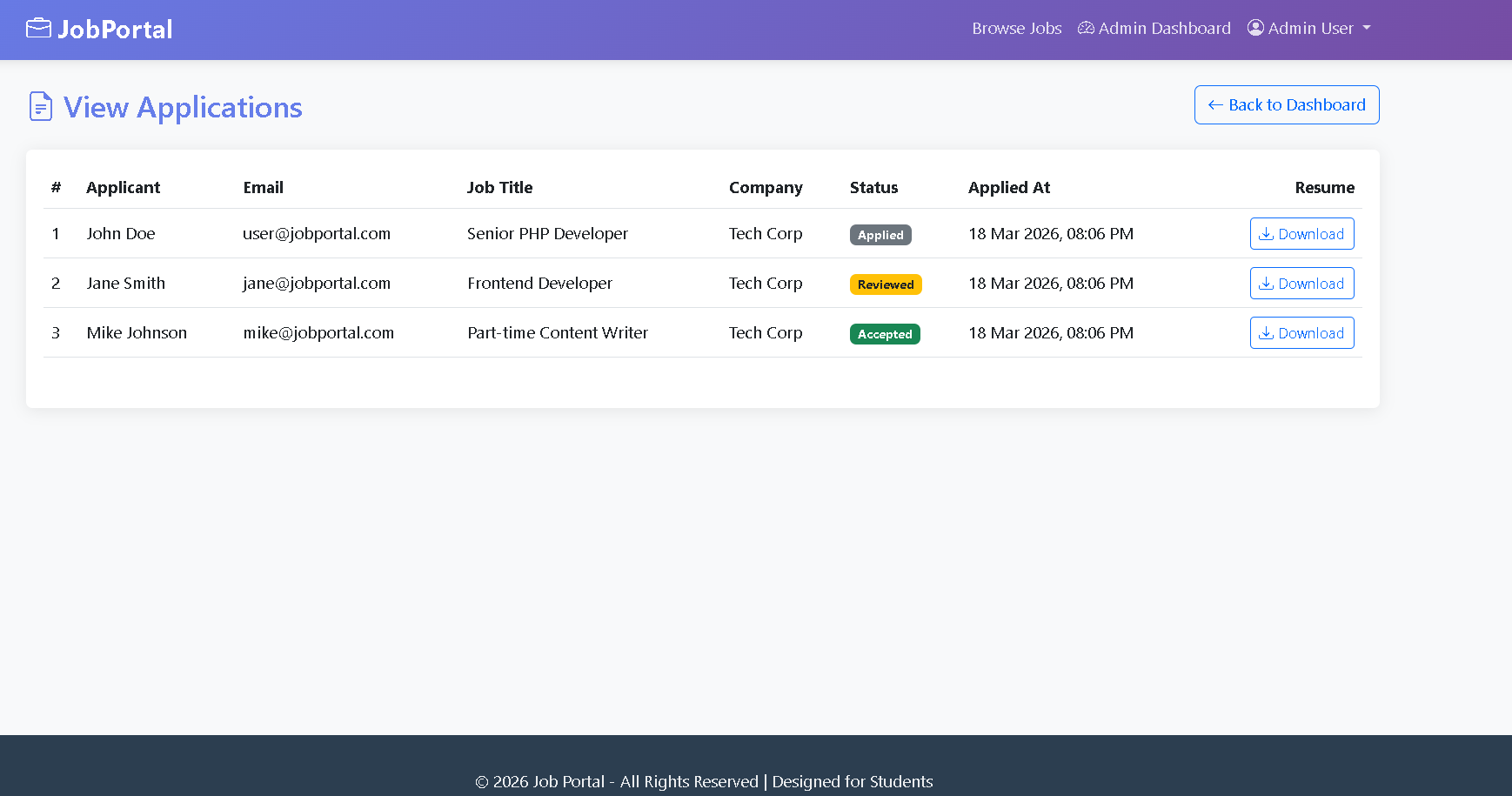Click the footer copyright text
Screen dimensions: 1512x796
tap(704, 781)
